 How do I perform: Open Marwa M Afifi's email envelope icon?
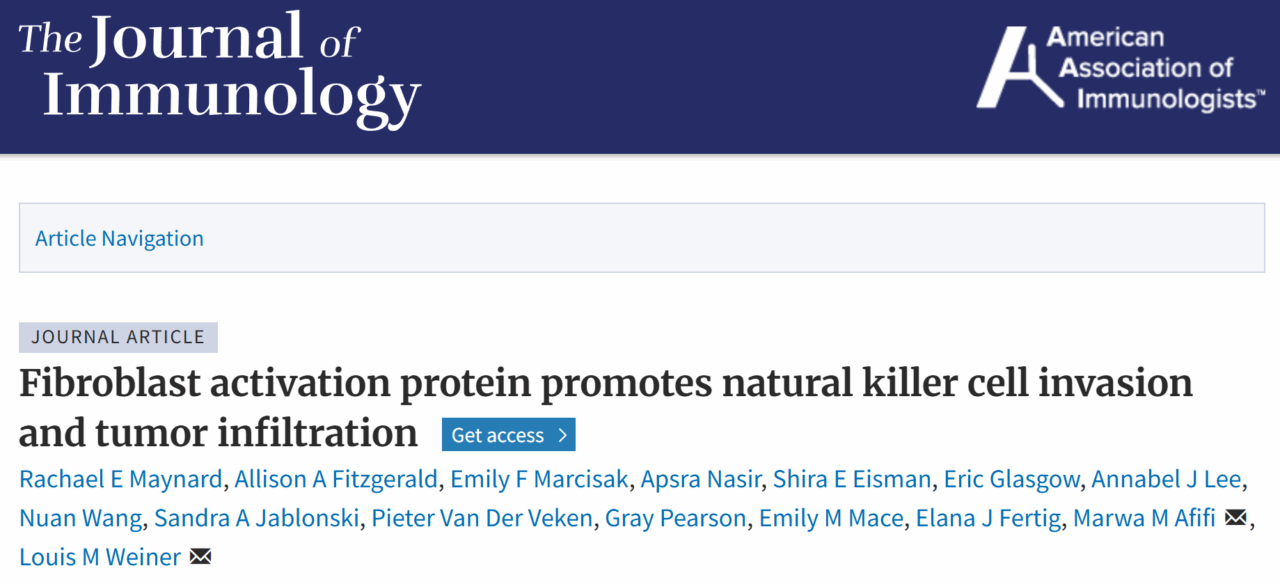(1236, 518)
